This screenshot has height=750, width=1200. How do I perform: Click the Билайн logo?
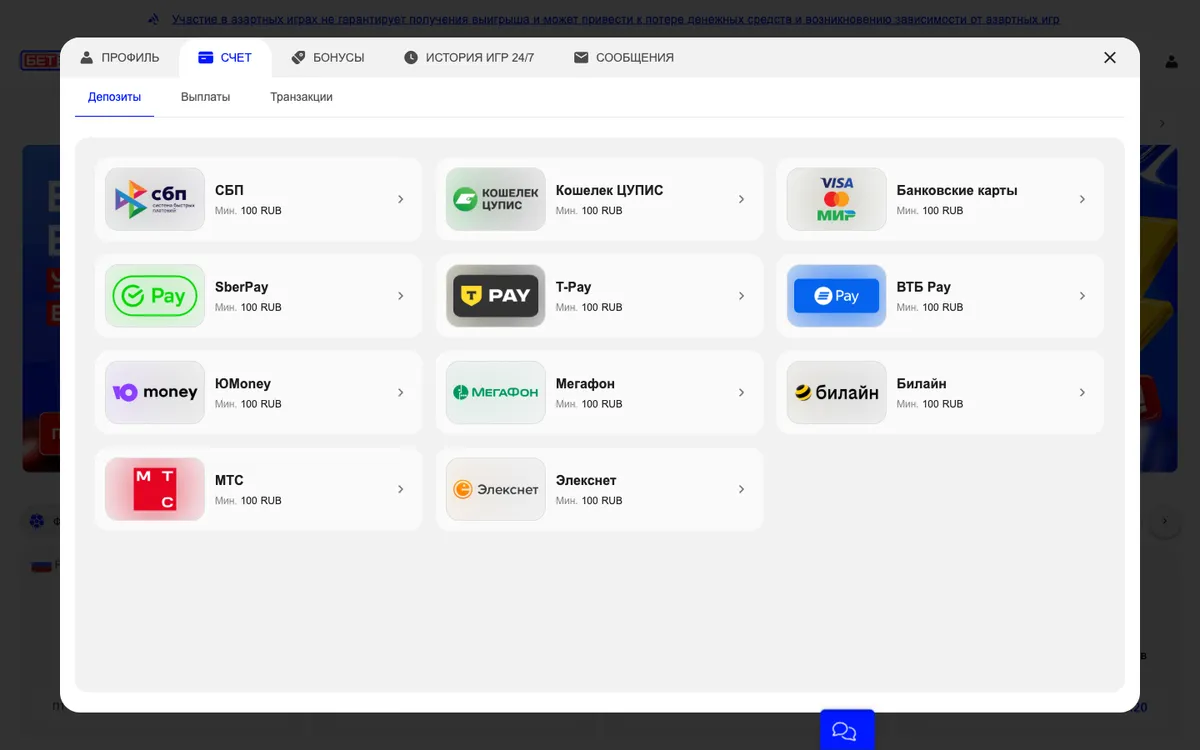tap(837, 392)
